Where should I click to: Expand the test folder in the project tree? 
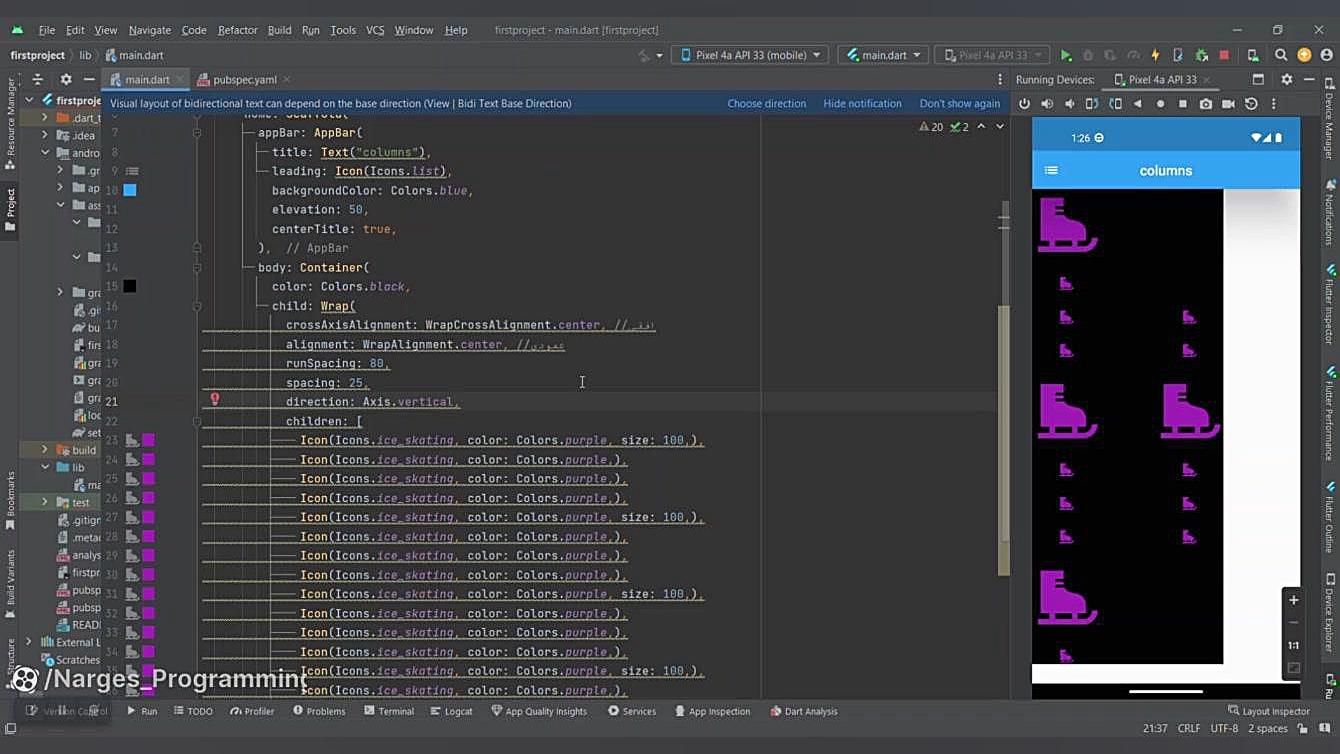(45, 502)
